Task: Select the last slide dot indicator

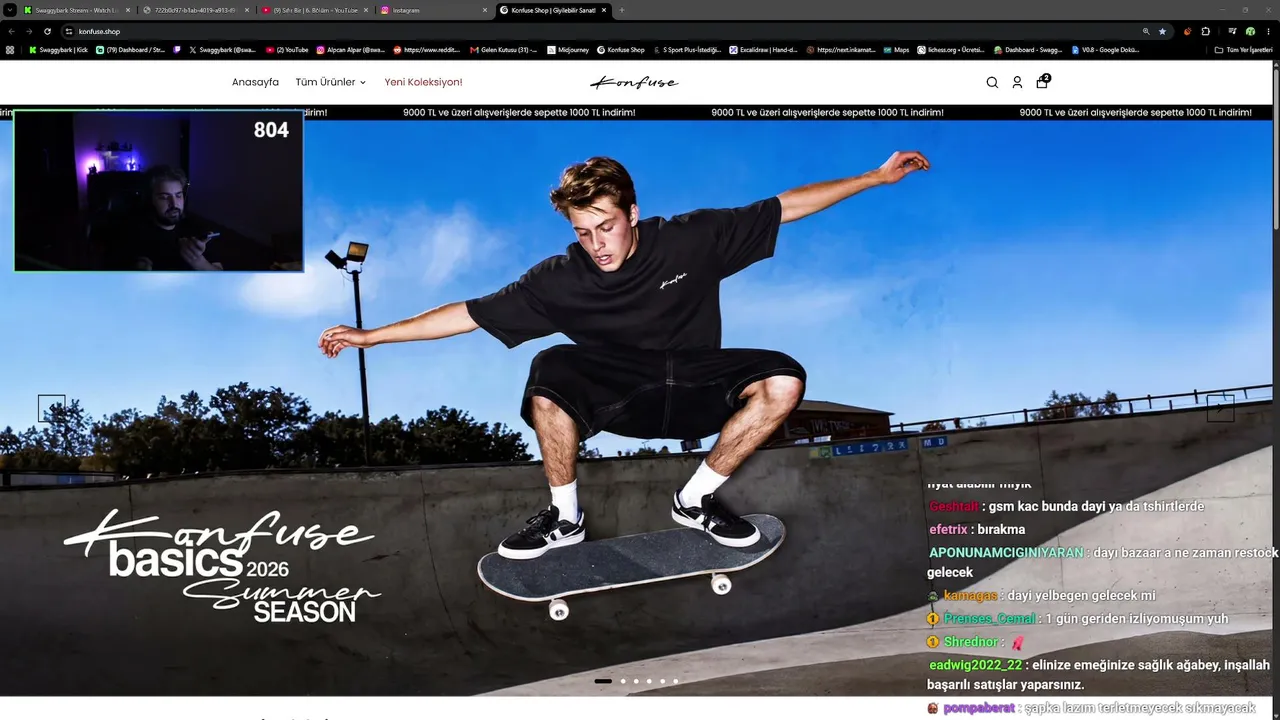Action: click(x=675, y=681)
